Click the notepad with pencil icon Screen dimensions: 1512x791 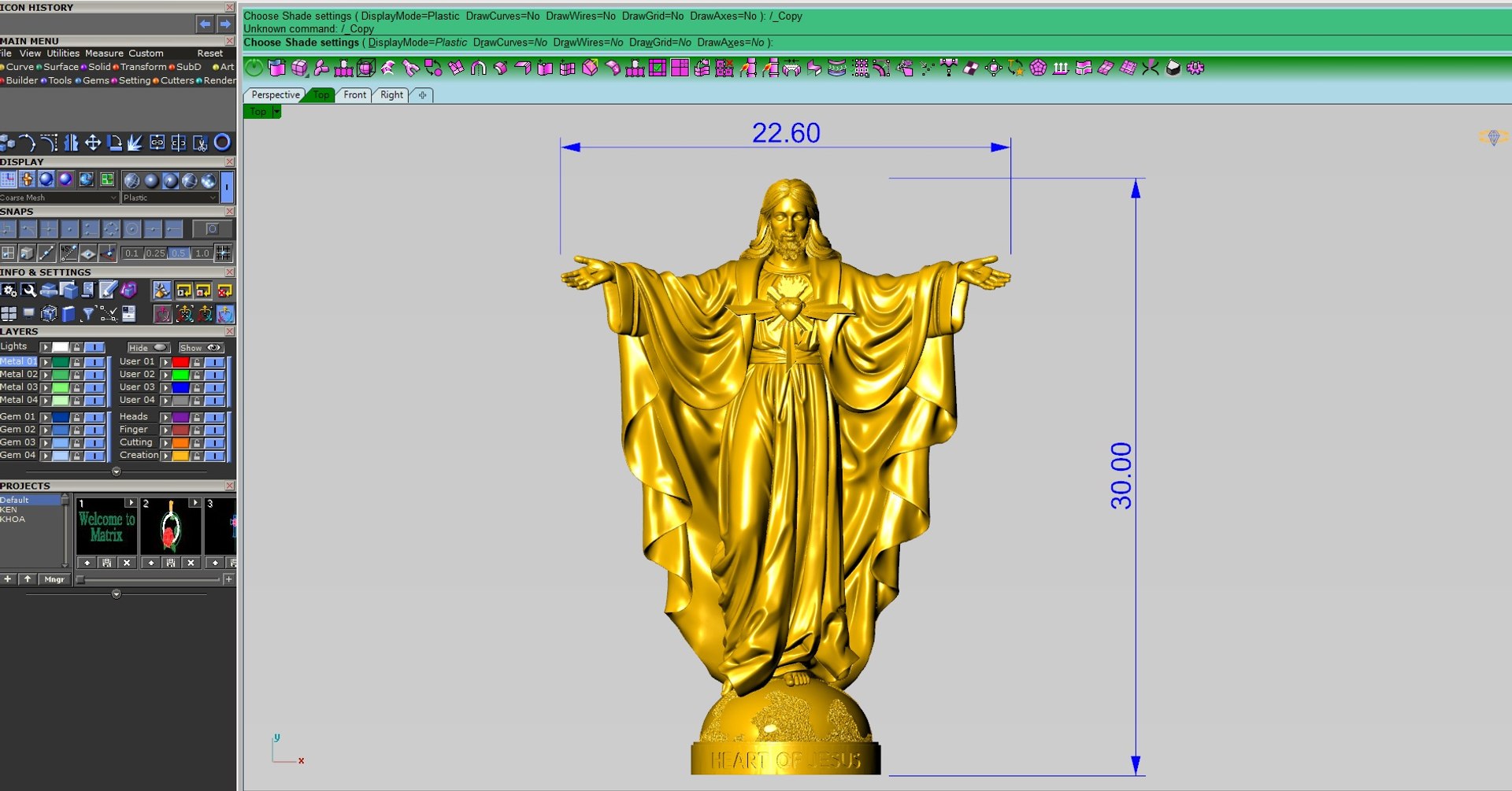[x=109, y=290]
